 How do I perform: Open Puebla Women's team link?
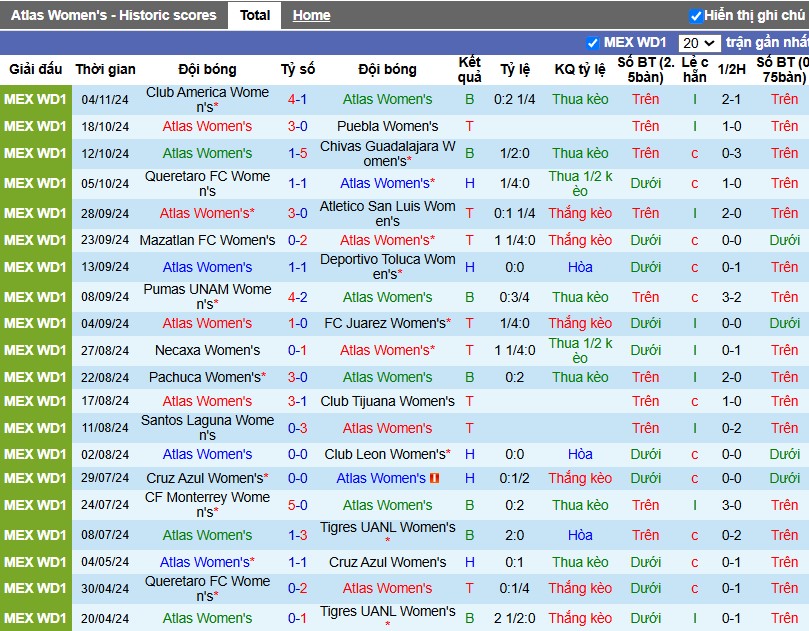coord(387,126)
